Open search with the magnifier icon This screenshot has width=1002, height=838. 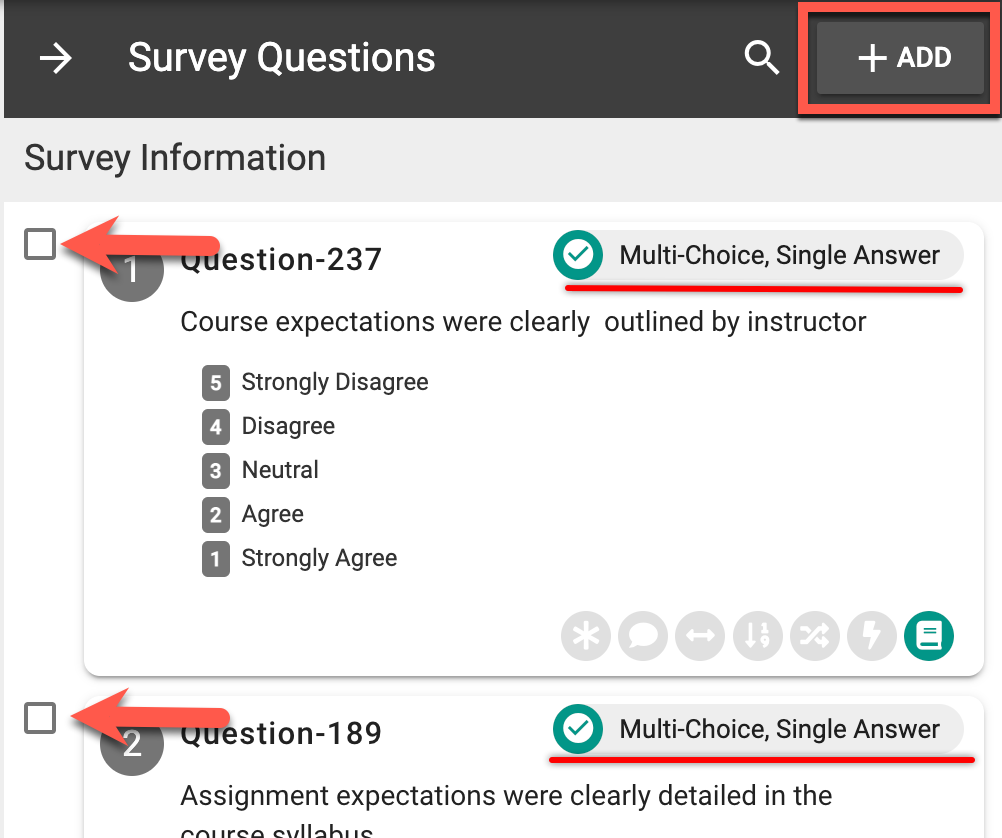(761, 58)
